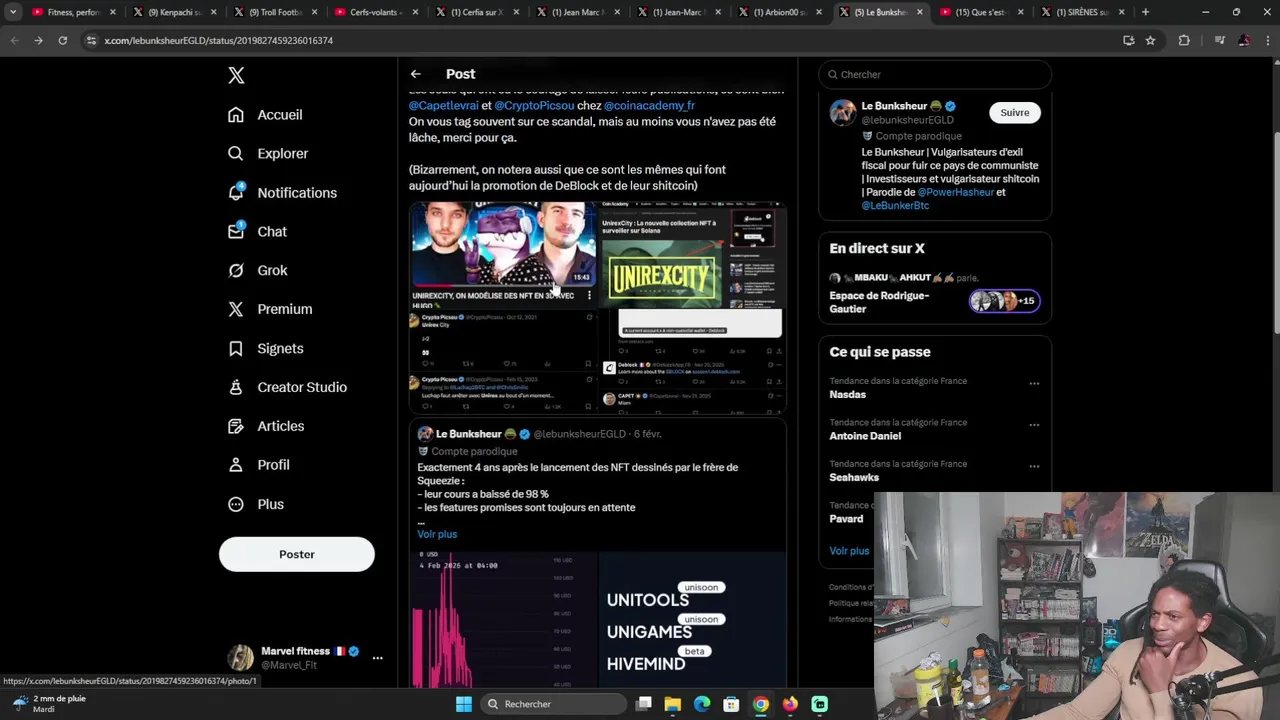Open Chat envelope icon

[x=236, y=231]
